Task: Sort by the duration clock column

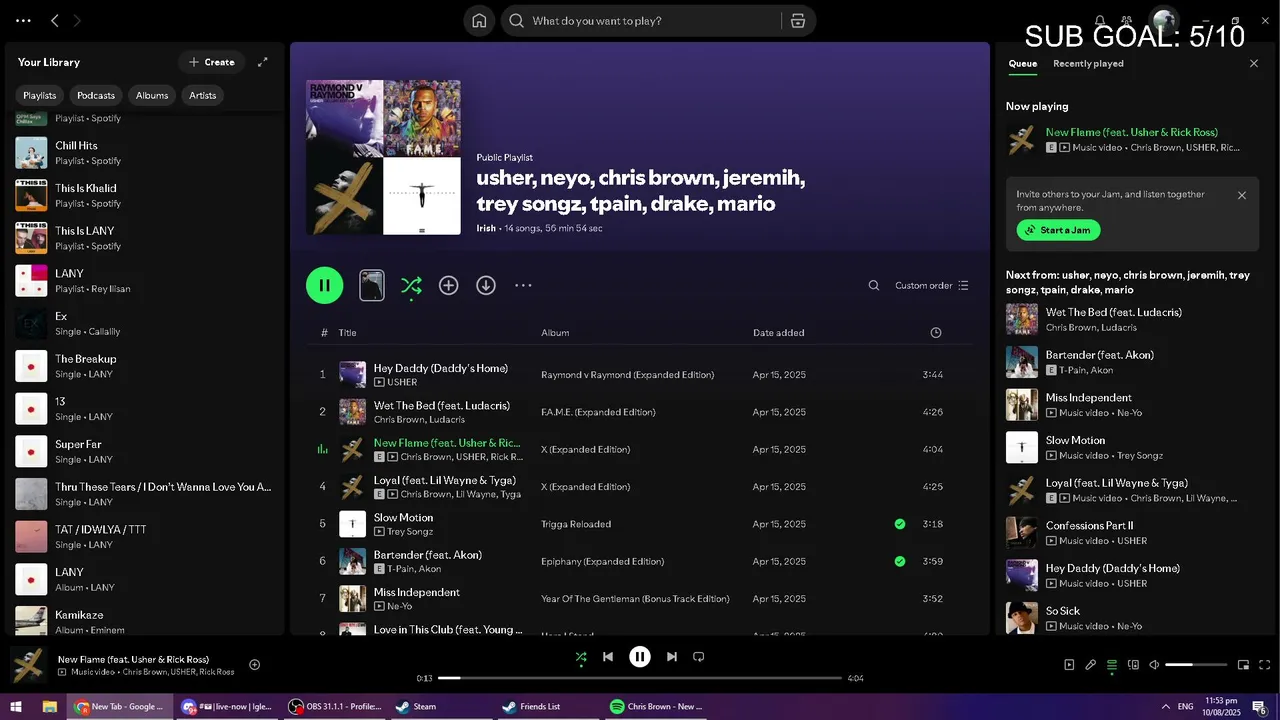Action: coord(936,332)
